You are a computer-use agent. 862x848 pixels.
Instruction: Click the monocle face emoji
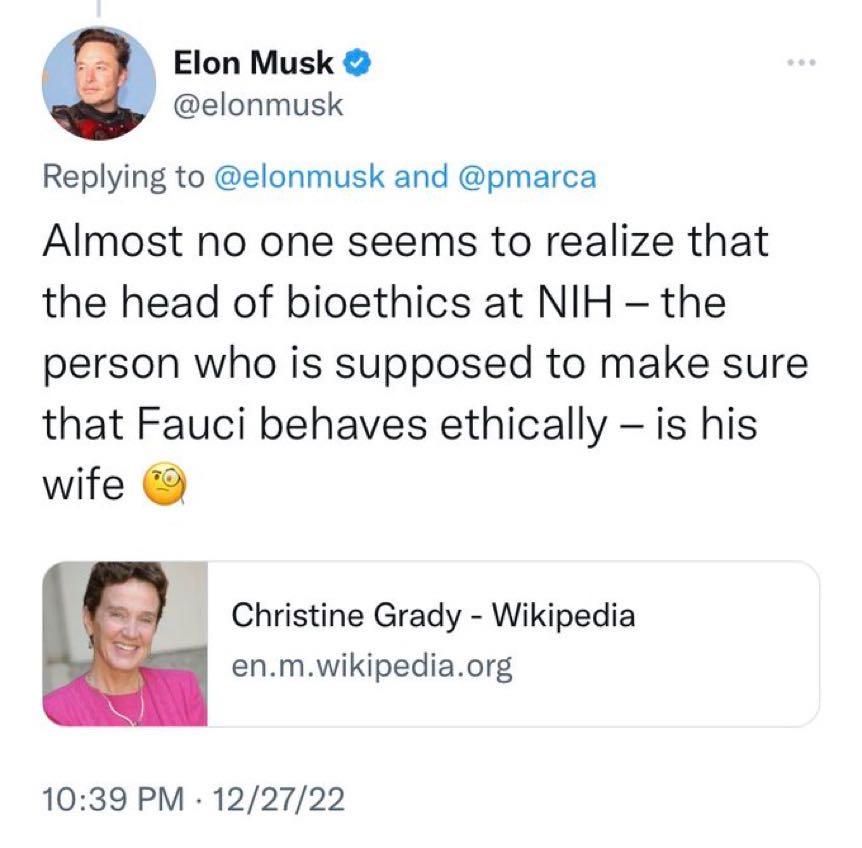164,484
